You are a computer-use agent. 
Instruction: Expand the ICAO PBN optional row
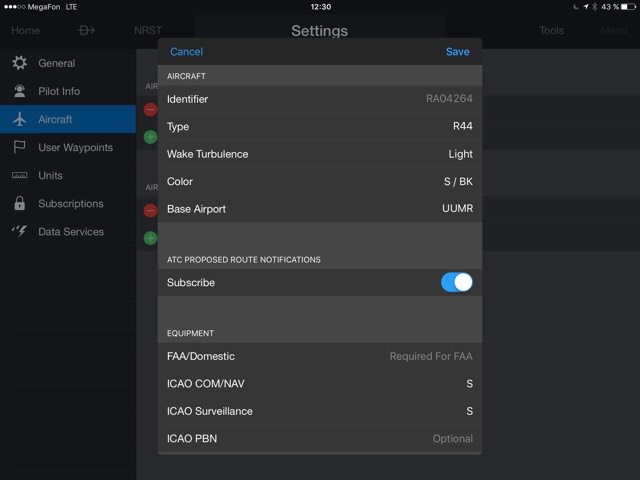pyautogui.click(x=320, y=438)
